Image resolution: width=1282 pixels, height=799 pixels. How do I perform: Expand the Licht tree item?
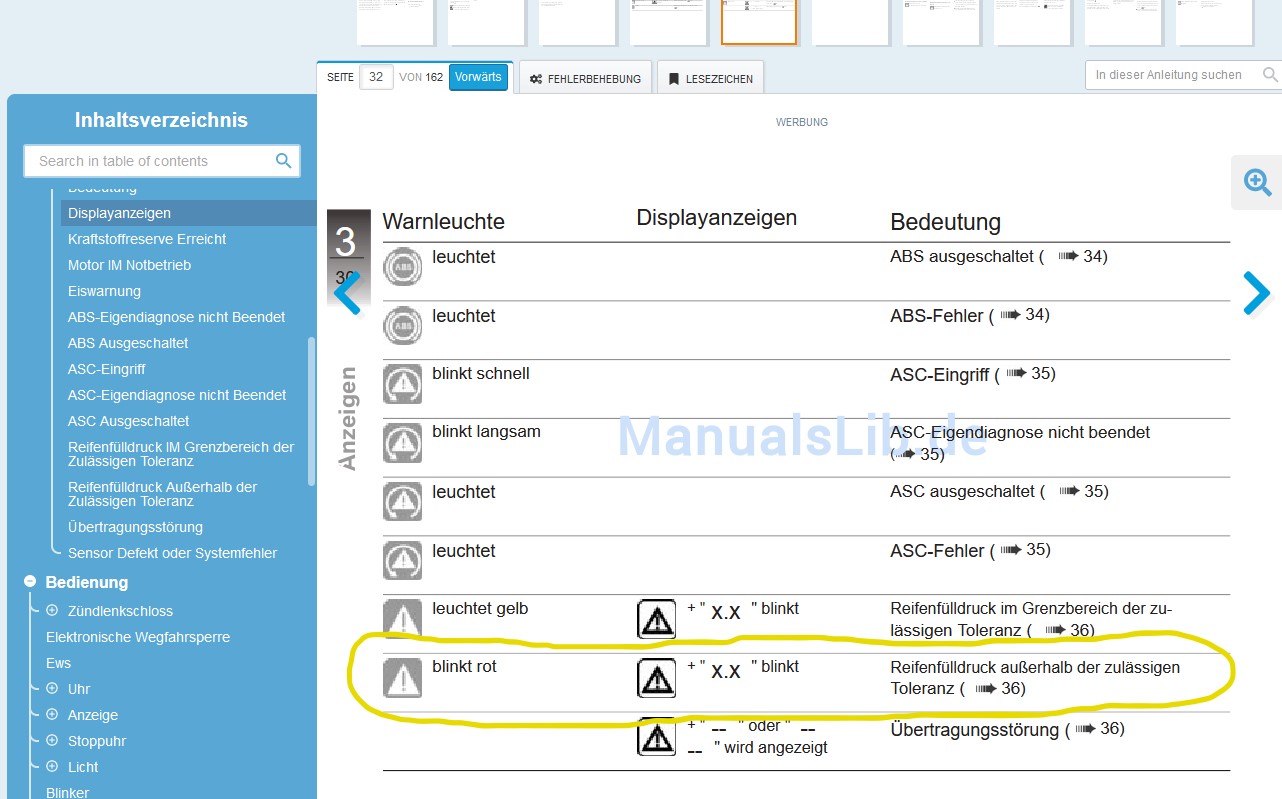click(x=52, y=767)
